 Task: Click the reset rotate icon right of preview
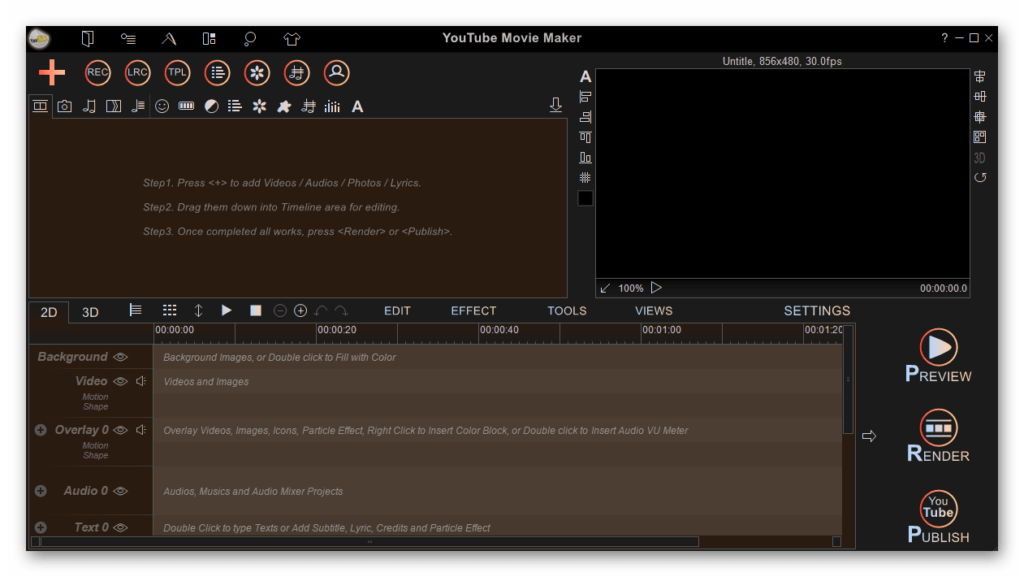click(980, 178)
